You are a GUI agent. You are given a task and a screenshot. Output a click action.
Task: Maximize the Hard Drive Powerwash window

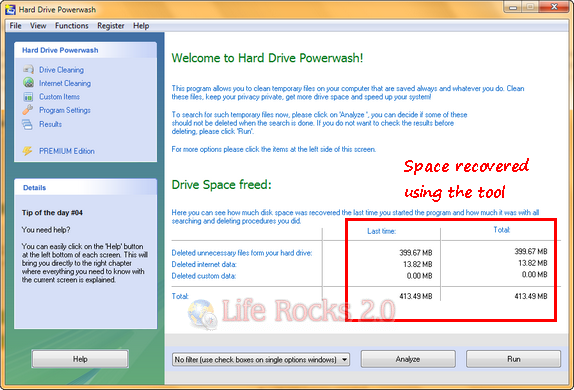click(x=529, y=7)
